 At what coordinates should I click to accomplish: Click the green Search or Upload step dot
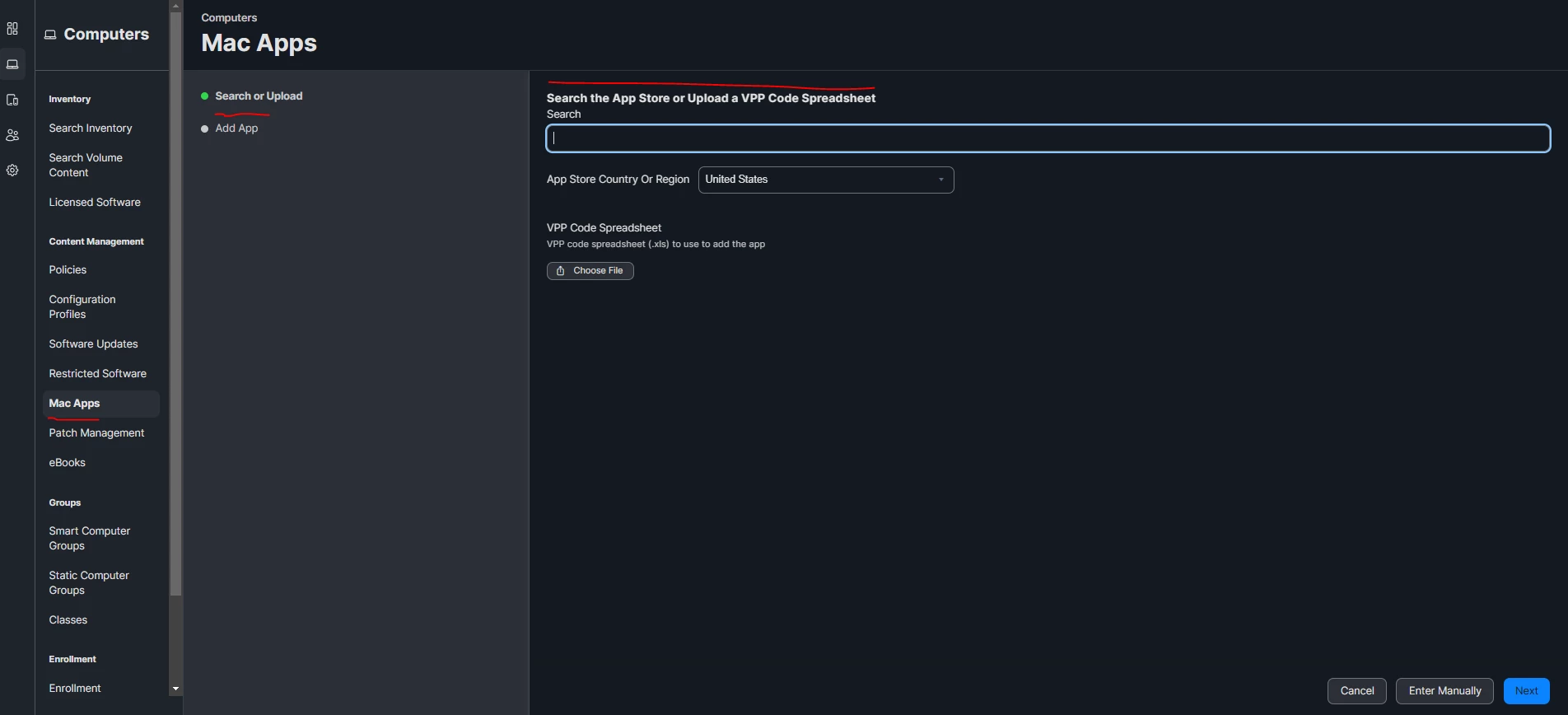click(204, 96)
